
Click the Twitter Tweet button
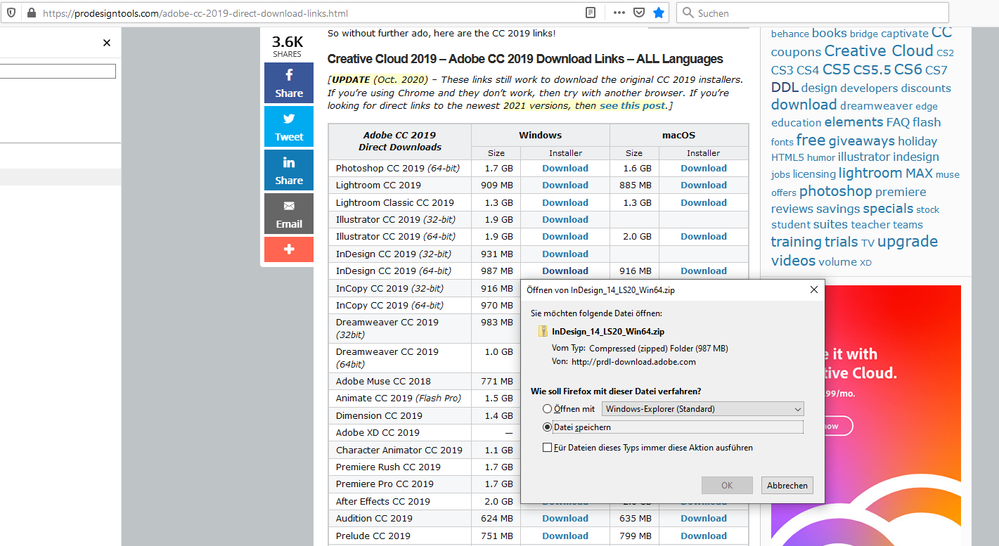click(x=289, y=126)
